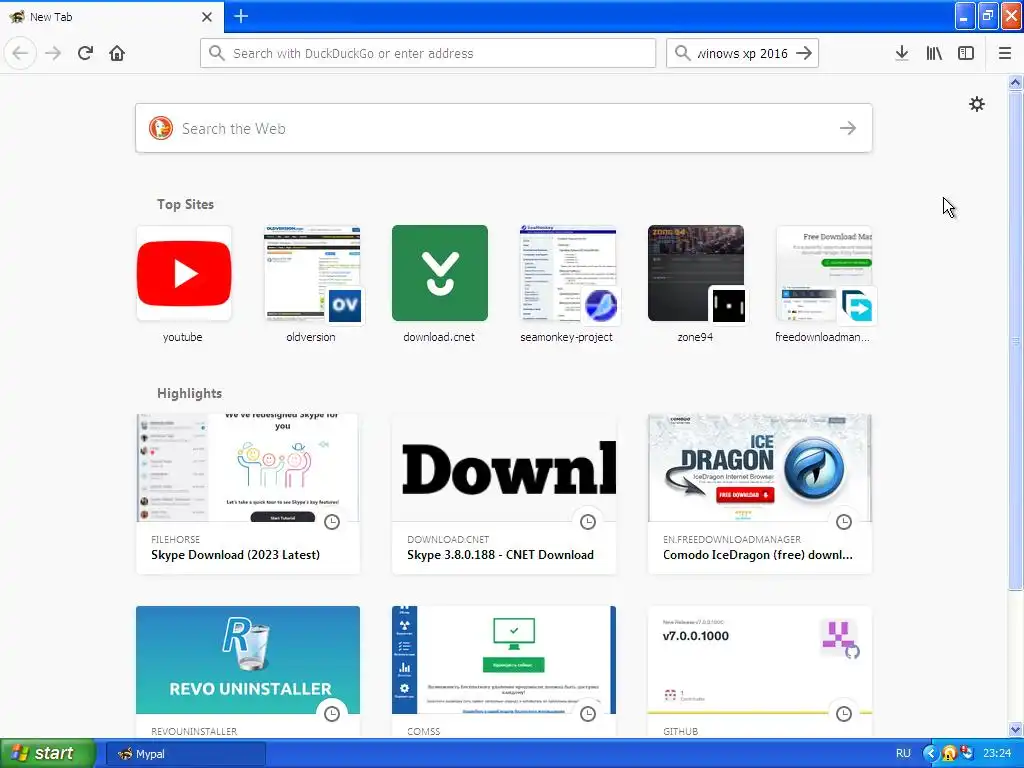Expand hidden tray icons arrow
Image resolution: width=1024 pixels, height=768 pixels.
point(930,754)
